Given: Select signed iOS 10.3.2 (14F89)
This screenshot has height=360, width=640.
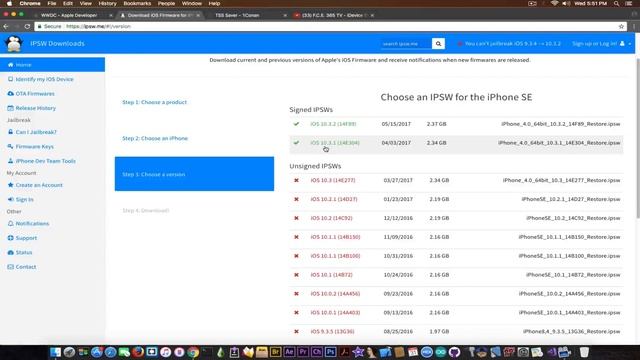Looking at the screenshot, I should [x=333, y=124].
